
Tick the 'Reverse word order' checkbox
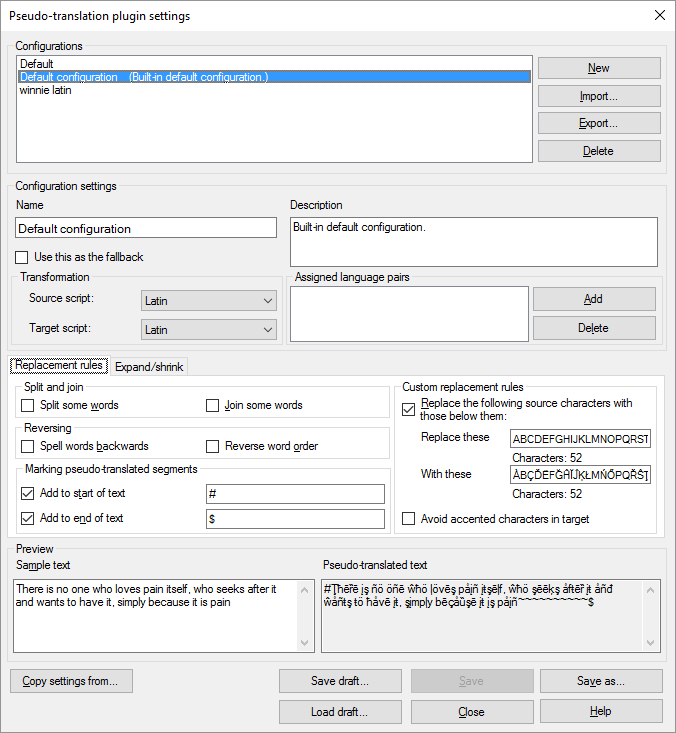pos(213,446)
